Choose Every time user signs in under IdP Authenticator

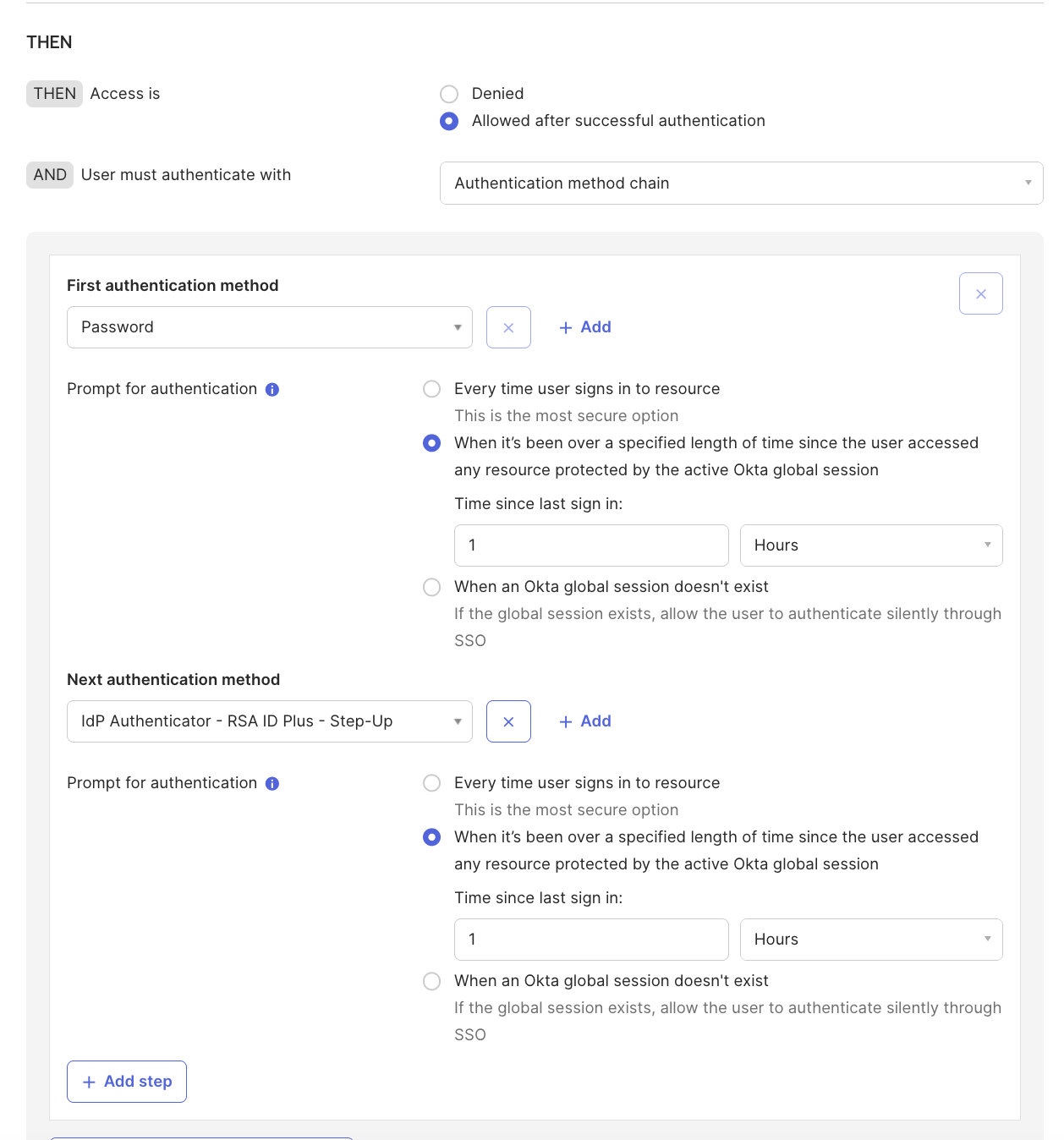pos(431,783)
